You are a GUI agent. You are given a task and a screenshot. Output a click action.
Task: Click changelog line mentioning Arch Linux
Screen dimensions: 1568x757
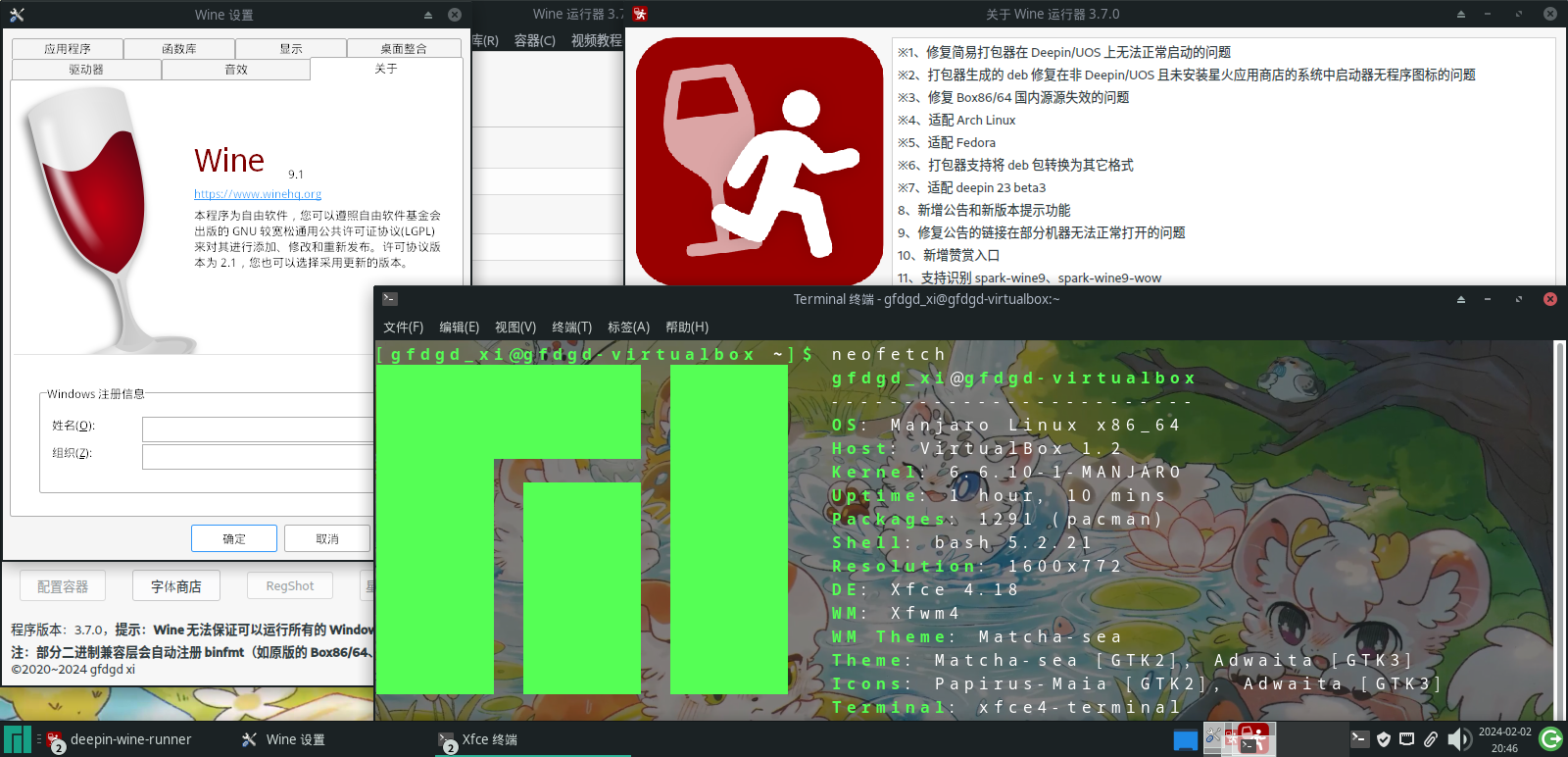(956, 120)
